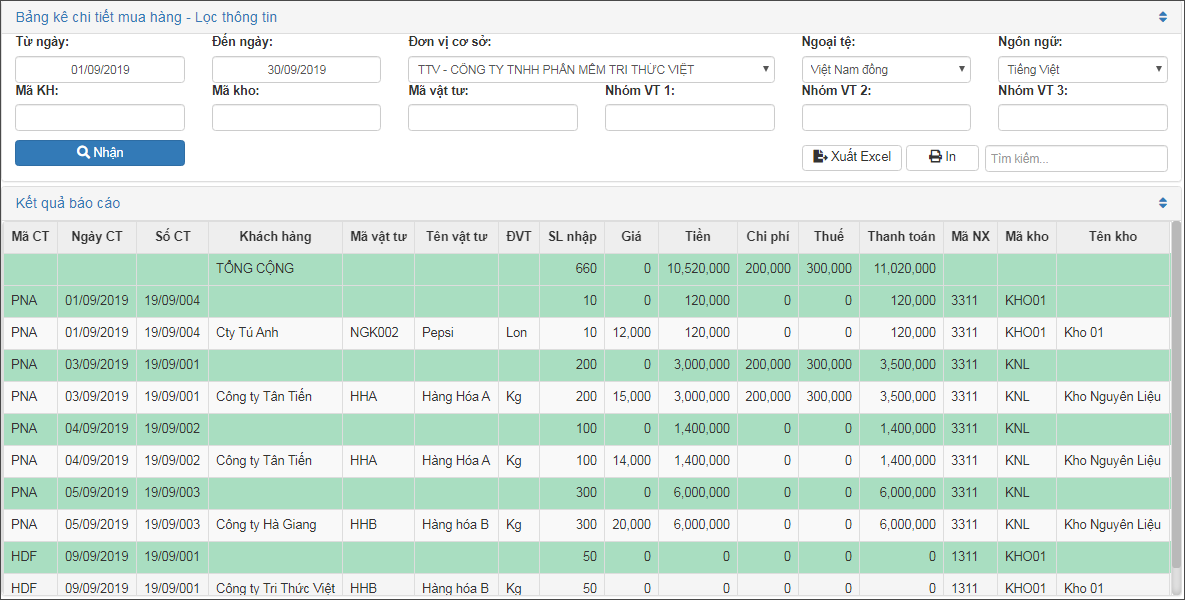
Task: Open the Ngôn ngữ language dropdown
Action: [x=1082, y=70]
